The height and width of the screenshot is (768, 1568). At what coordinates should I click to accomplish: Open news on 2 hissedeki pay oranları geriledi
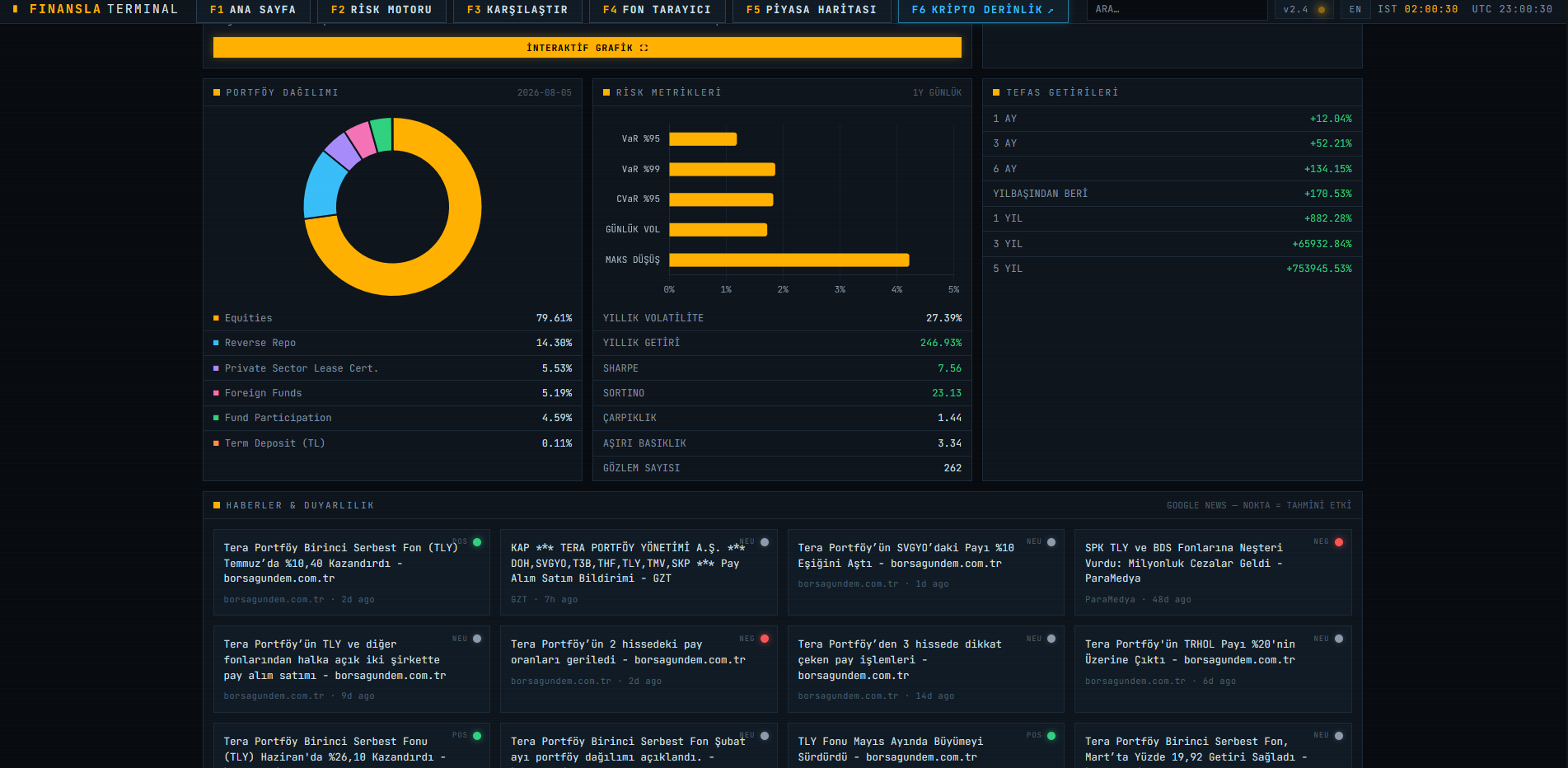click(639, 669)
